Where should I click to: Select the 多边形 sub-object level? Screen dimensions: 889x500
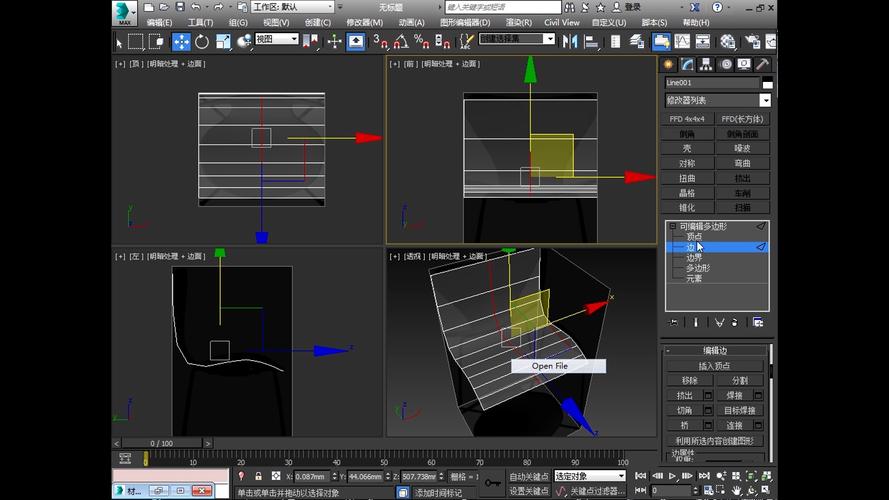(x=698, y=268)
